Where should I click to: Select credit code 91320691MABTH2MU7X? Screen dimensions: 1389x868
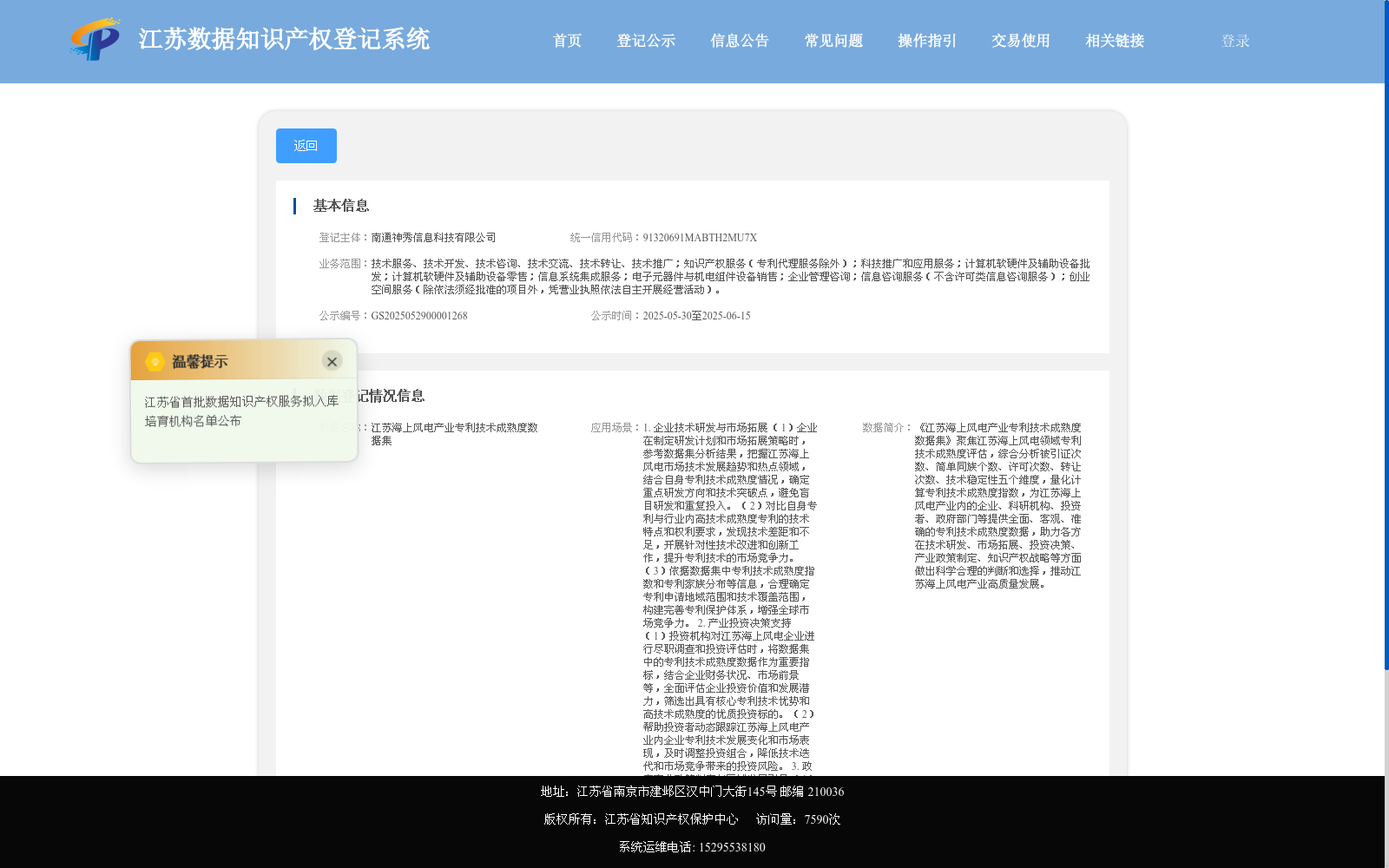click(700, 238)
